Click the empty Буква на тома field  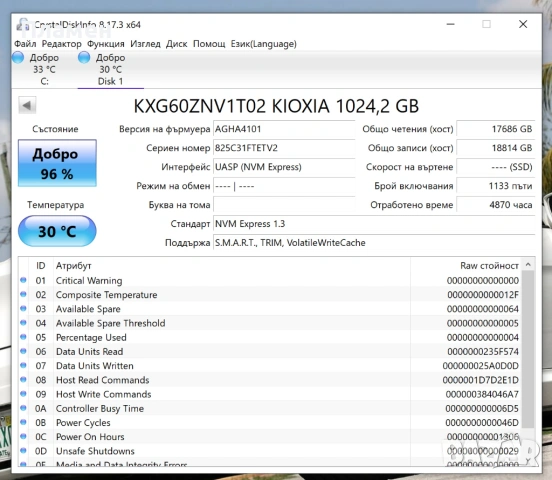coord(284,205)
